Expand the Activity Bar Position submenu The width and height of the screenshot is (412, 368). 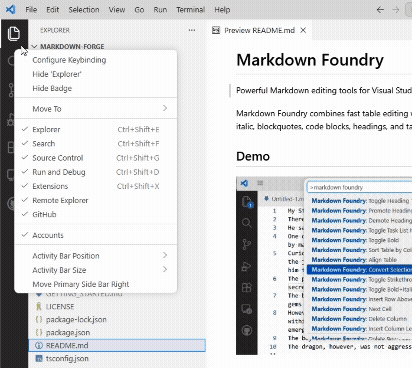pos(96,256)
